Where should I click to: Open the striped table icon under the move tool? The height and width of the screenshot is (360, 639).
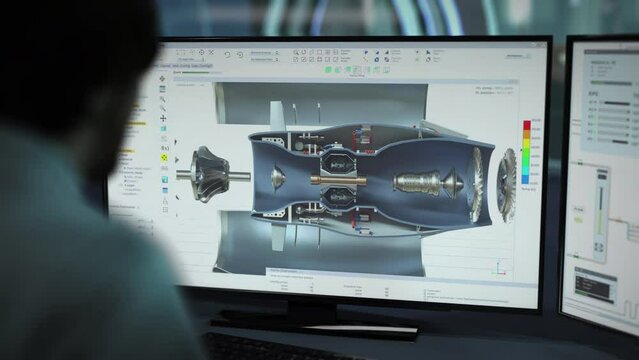coord(163,88)
